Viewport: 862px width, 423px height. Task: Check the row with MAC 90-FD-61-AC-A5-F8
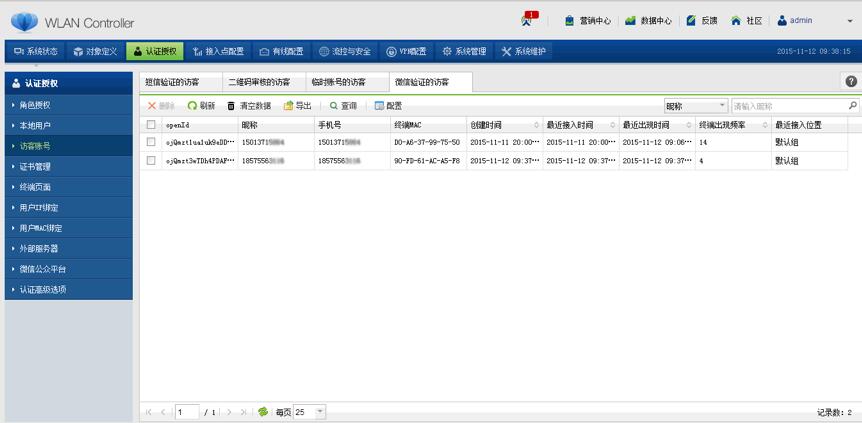151,160
